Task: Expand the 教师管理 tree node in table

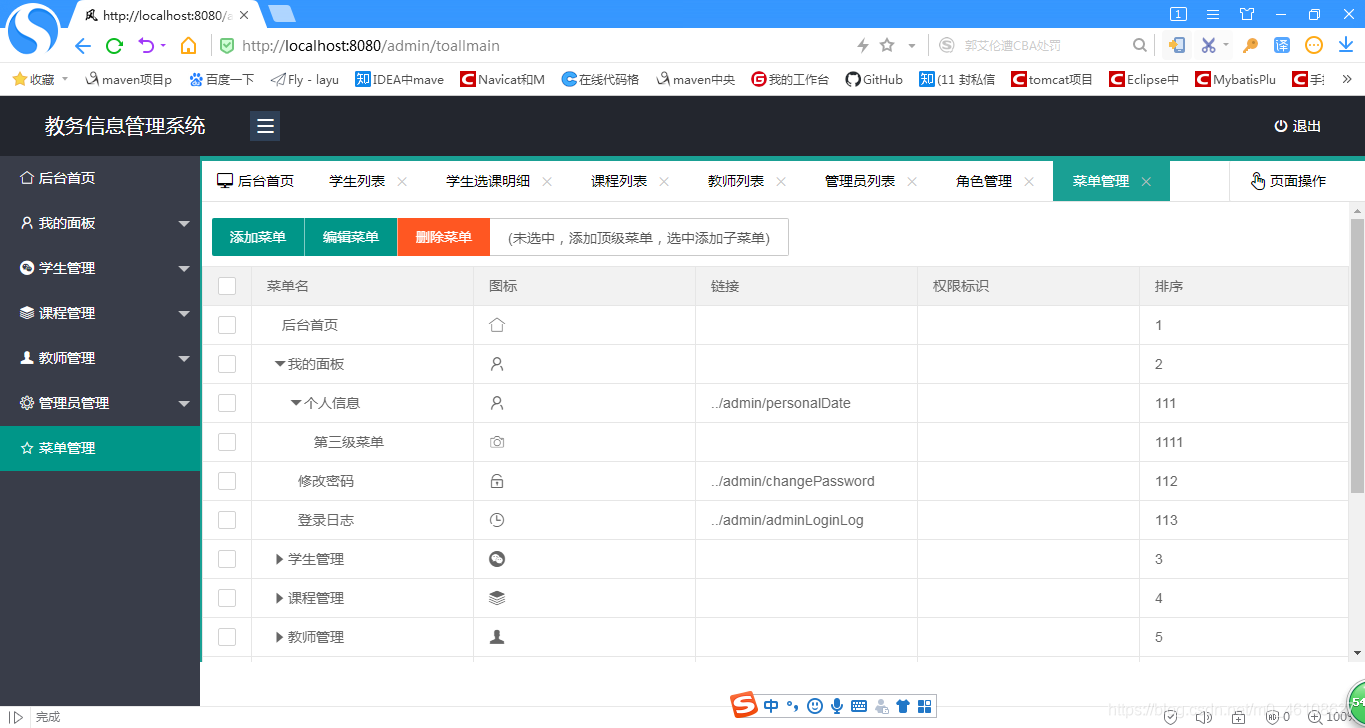Action: click(280, 637)
